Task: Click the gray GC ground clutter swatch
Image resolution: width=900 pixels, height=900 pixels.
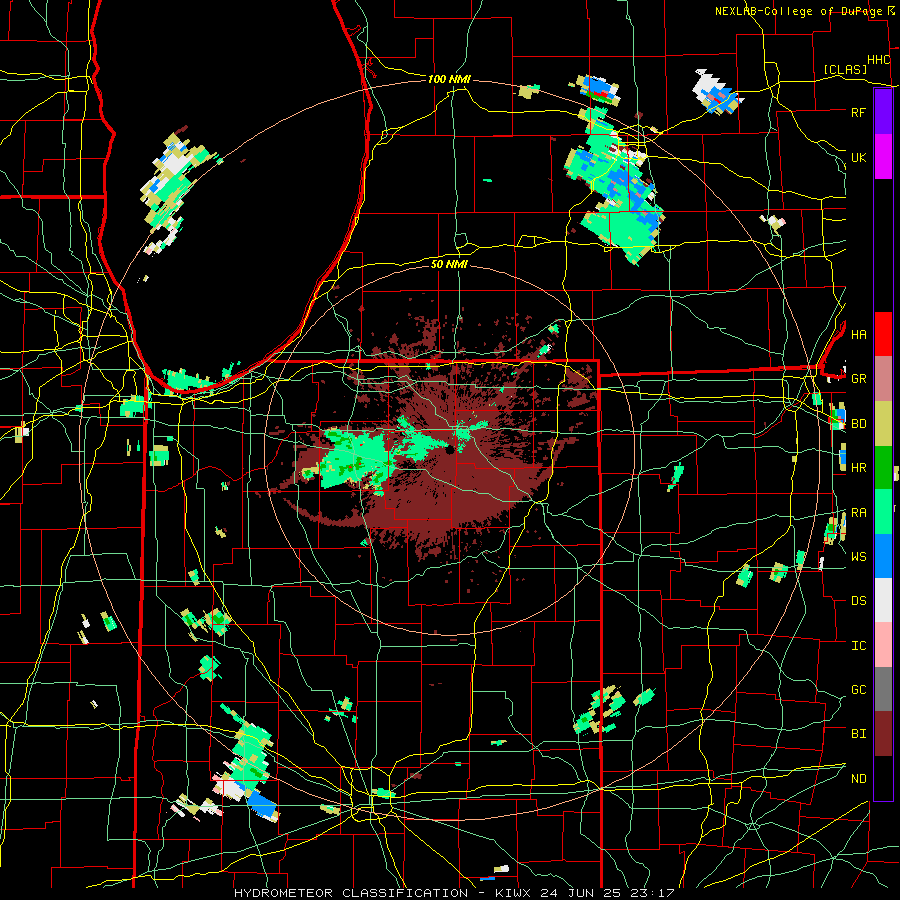Action: coord(883,689)
